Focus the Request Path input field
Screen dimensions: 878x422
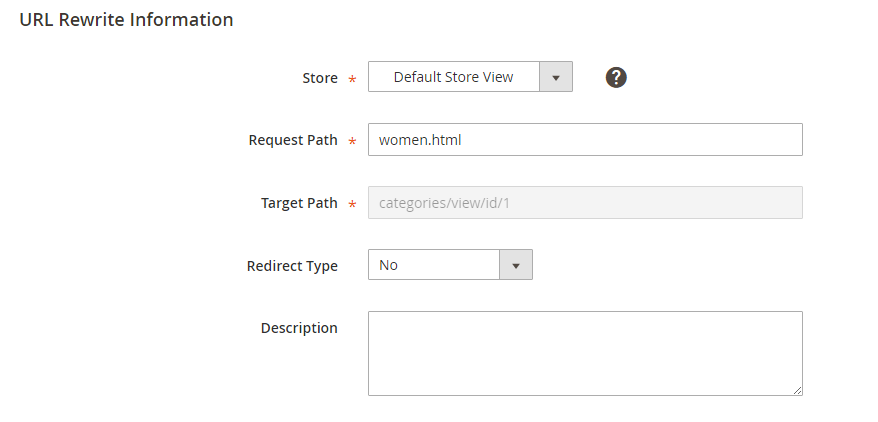point(585,139)
